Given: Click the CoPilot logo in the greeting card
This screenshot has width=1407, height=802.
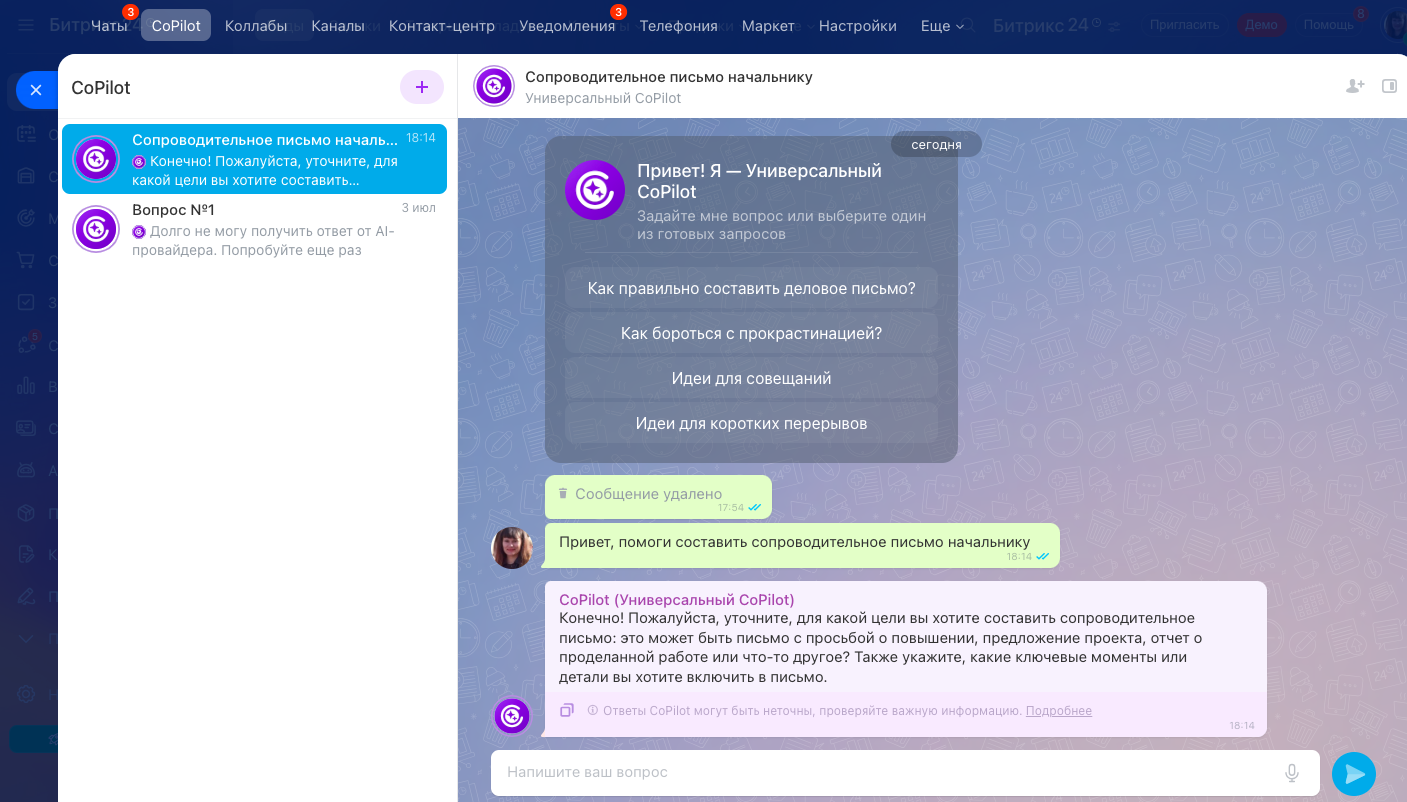Looking at the screenshot, I should [595, 190].
